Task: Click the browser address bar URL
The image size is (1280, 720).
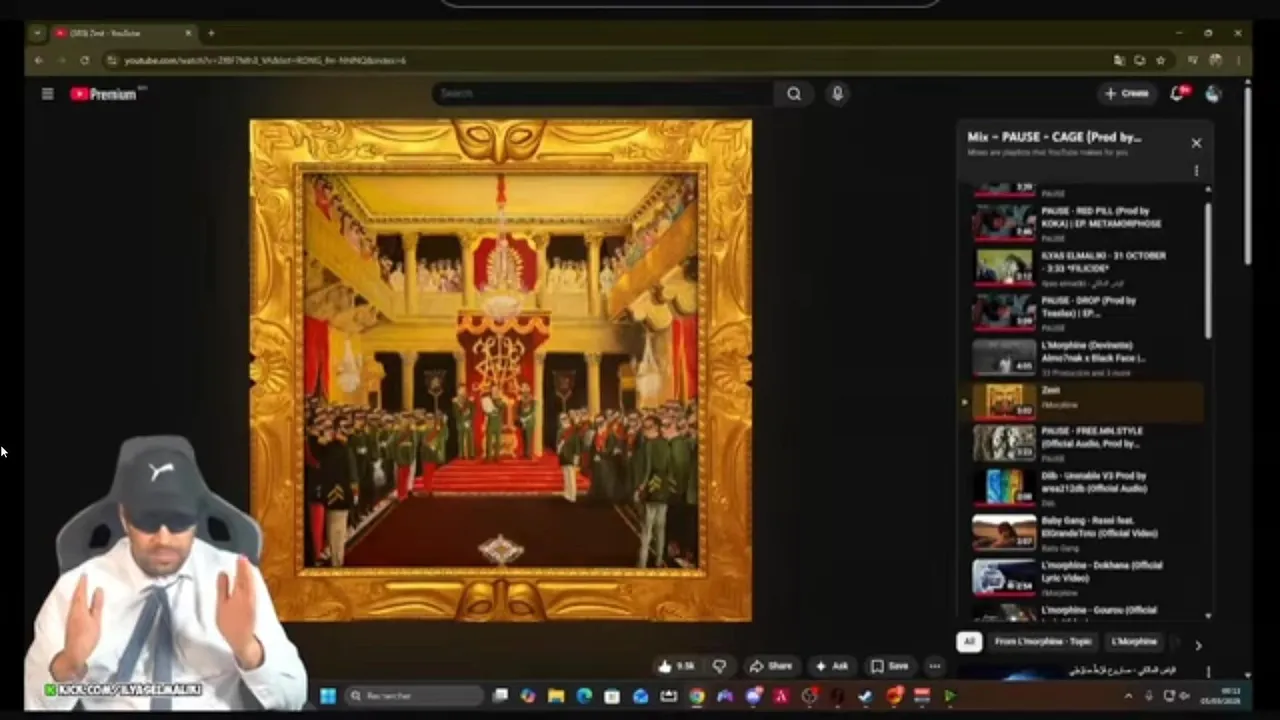Action: 265,60
